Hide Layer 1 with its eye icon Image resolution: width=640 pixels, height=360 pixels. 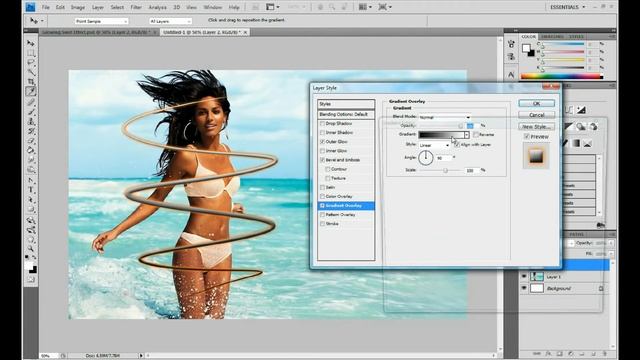[524, 277]
